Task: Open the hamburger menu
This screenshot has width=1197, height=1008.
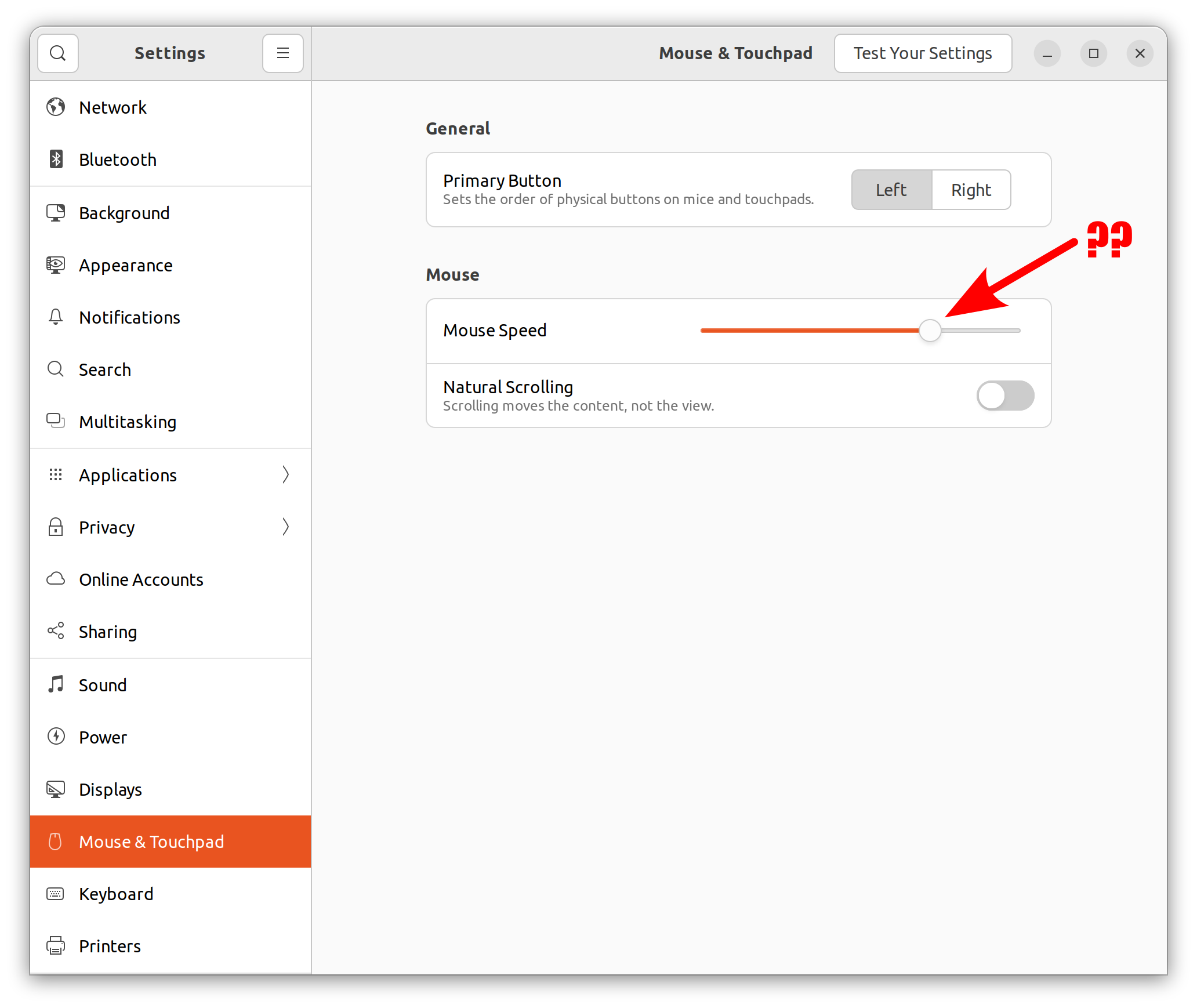Action: click(283, 53)
